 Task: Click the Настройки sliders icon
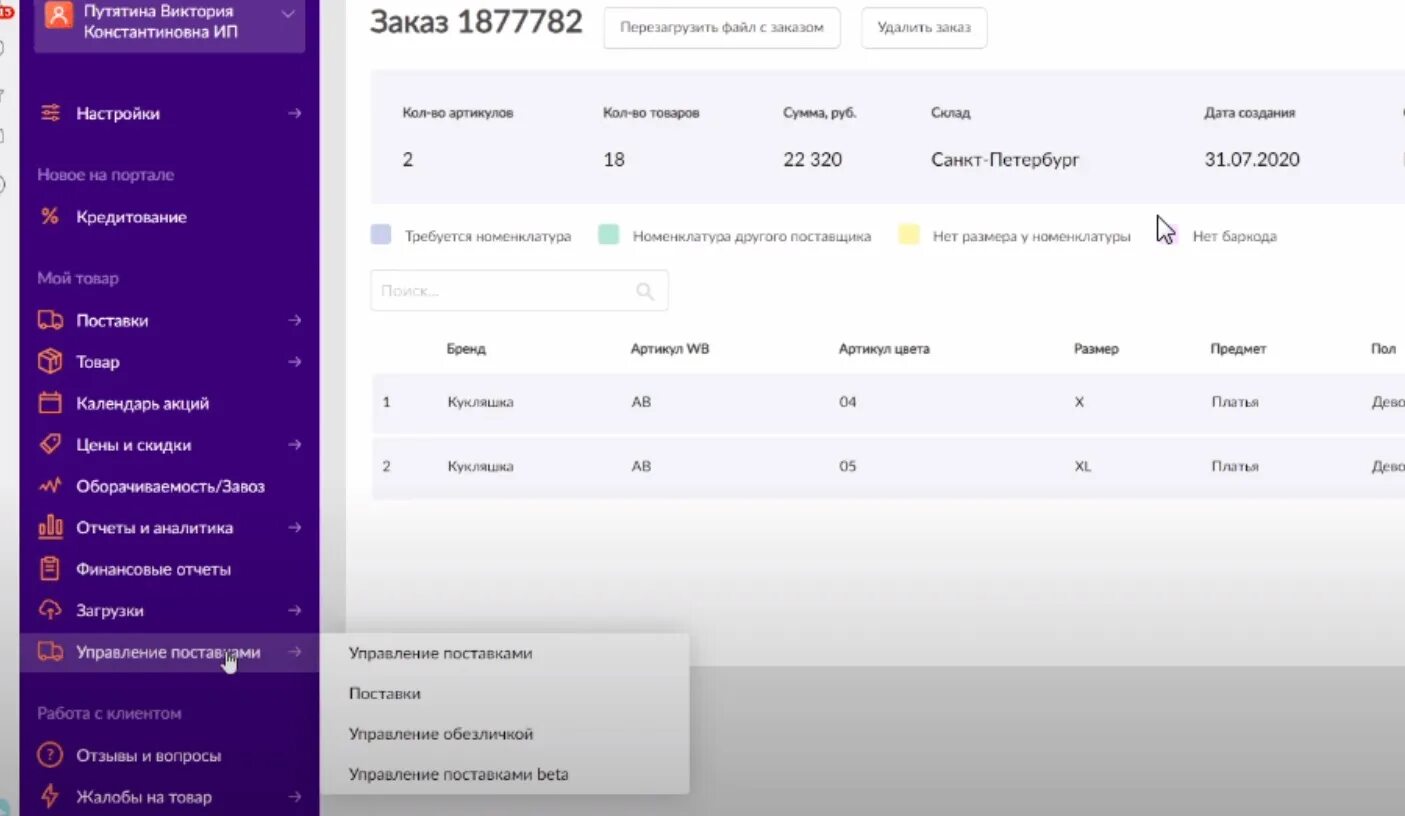[x=50, y=113]
